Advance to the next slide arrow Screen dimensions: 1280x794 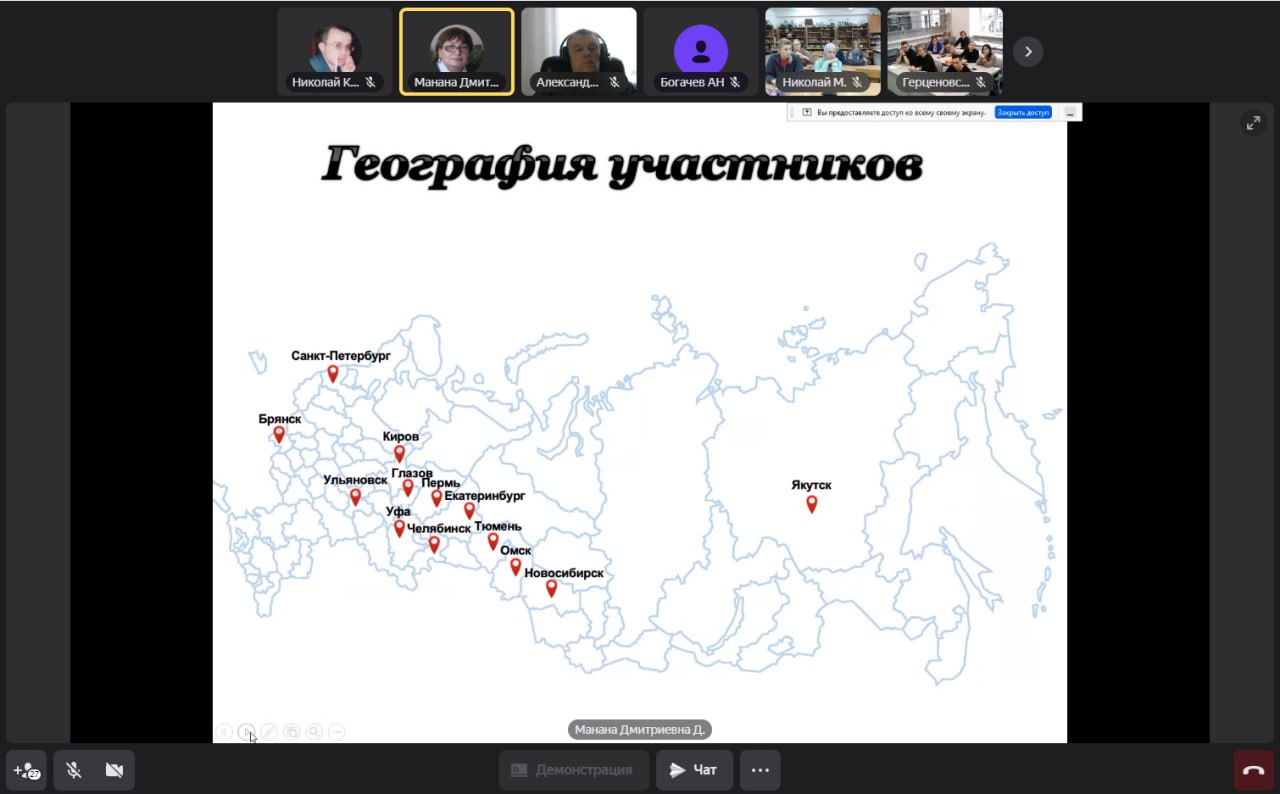246,732
